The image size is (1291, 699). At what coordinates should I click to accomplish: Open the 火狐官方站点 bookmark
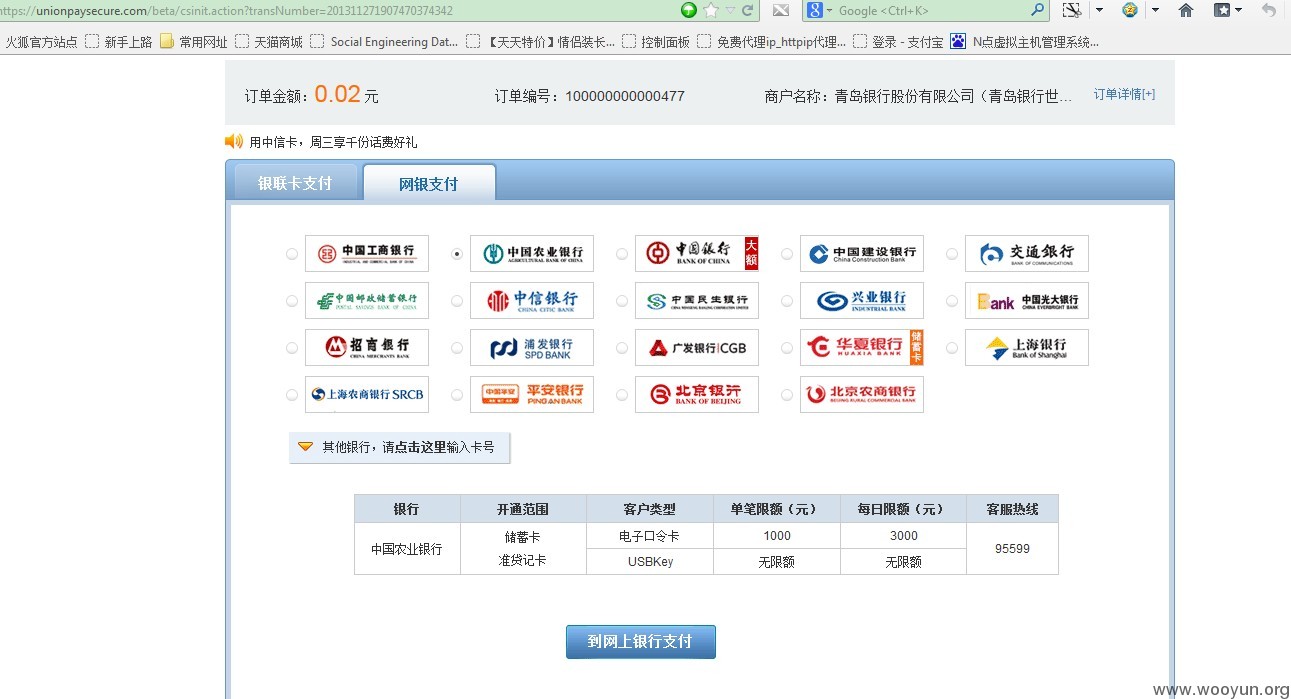40,42
